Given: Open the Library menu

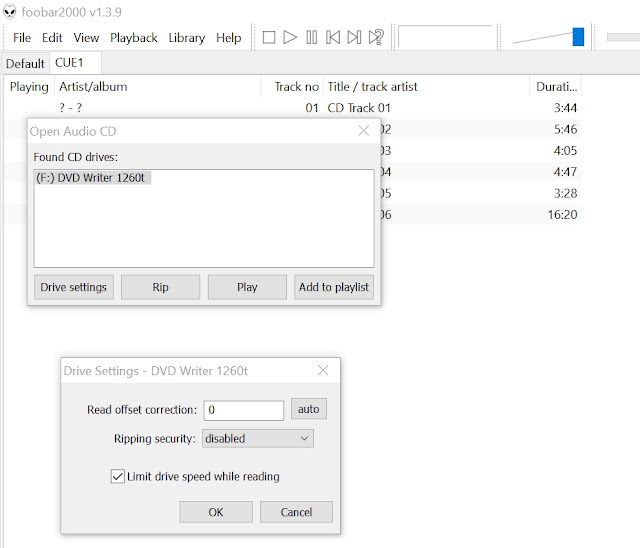Looking at the screenshot, I should (187, 38).
